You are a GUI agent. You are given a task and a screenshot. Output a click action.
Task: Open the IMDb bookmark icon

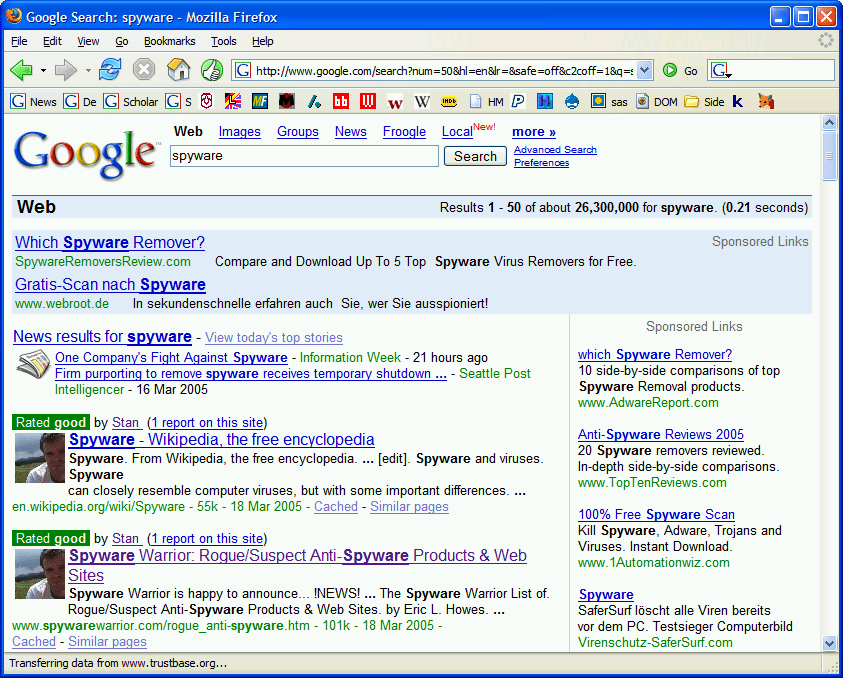click(x=449, y=102)
